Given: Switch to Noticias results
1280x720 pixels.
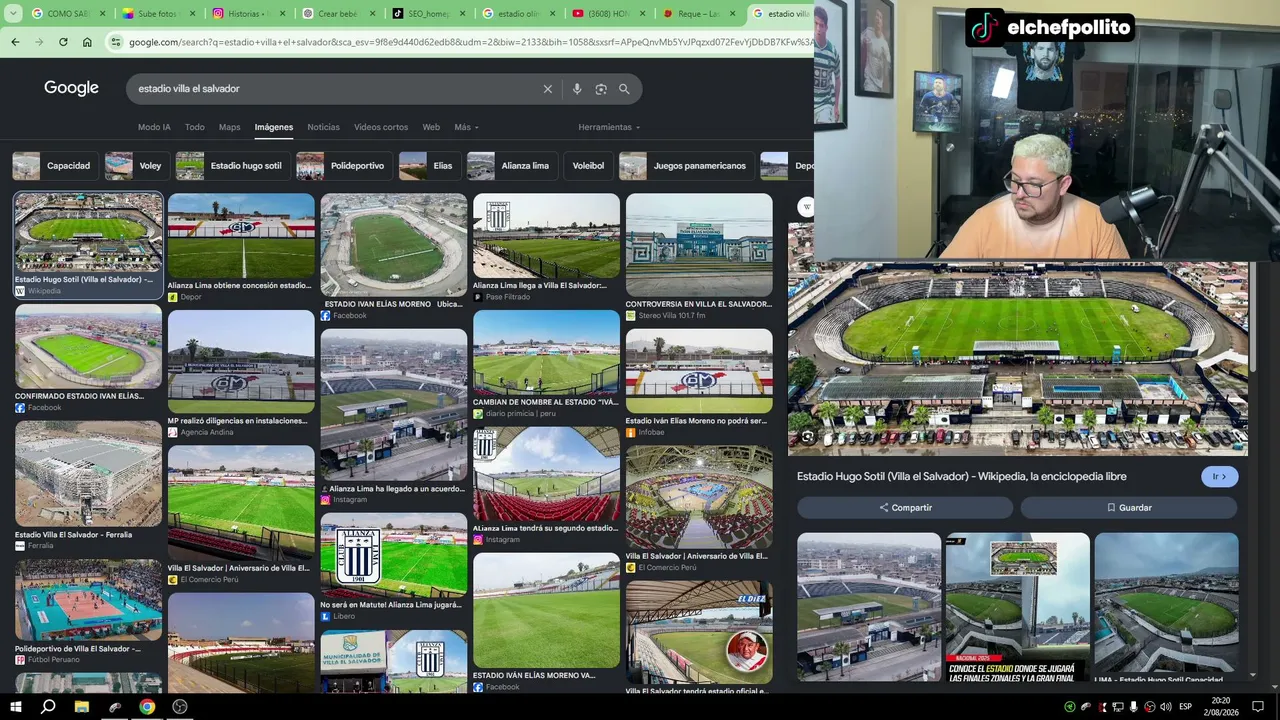Looking at the screenshot, I should tap(324, 127).
